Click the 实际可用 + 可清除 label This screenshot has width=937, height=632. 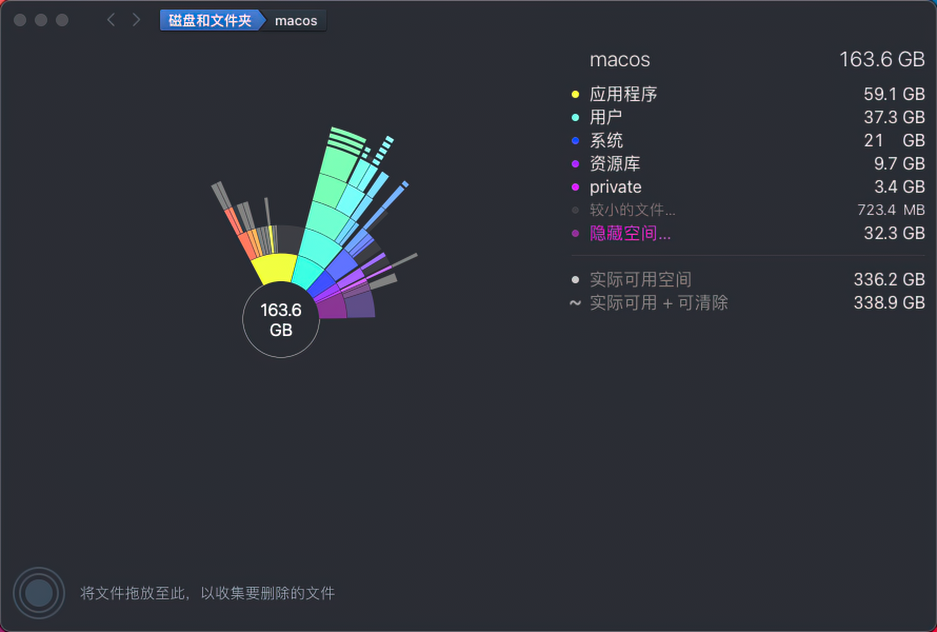(x=659, y=303)
